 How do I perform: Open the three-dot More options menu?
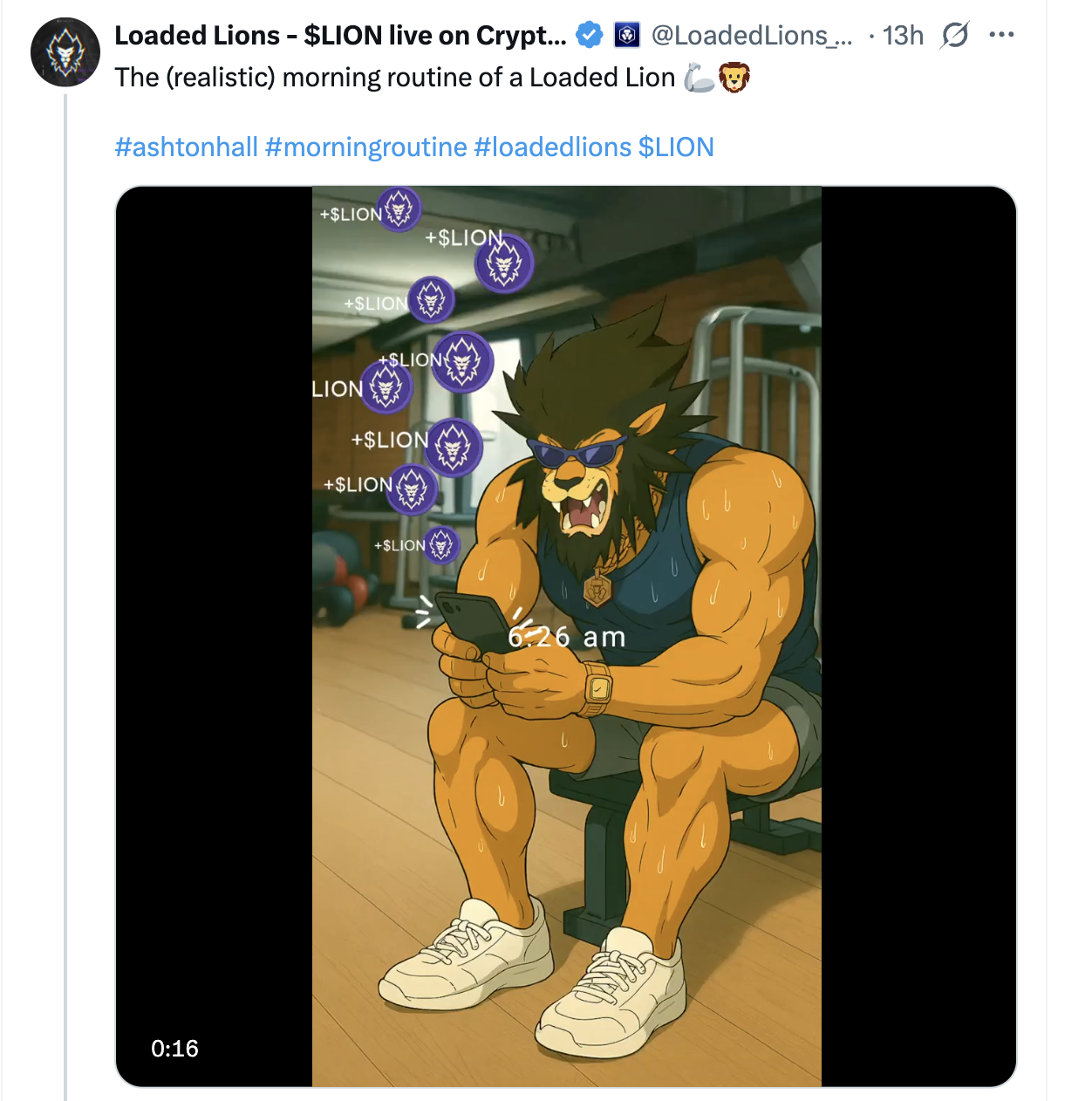[x=1001, y=35]
